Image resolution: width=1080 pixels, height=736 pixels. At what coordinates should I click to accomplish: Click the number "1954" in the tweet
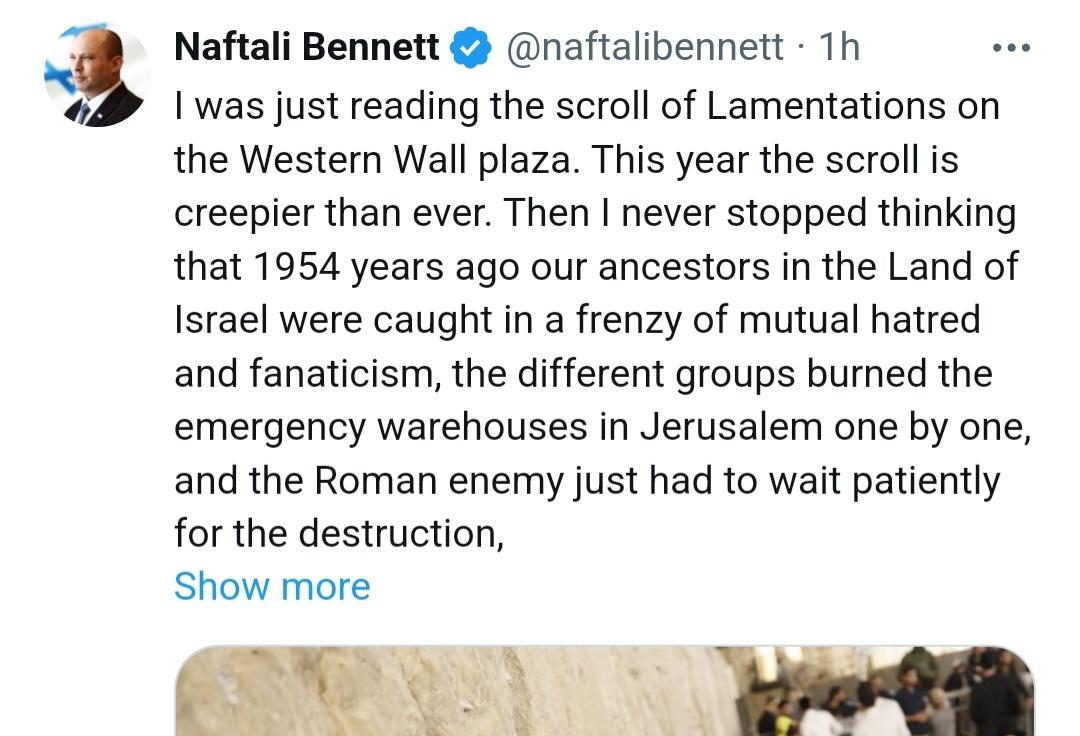(296, 266)
